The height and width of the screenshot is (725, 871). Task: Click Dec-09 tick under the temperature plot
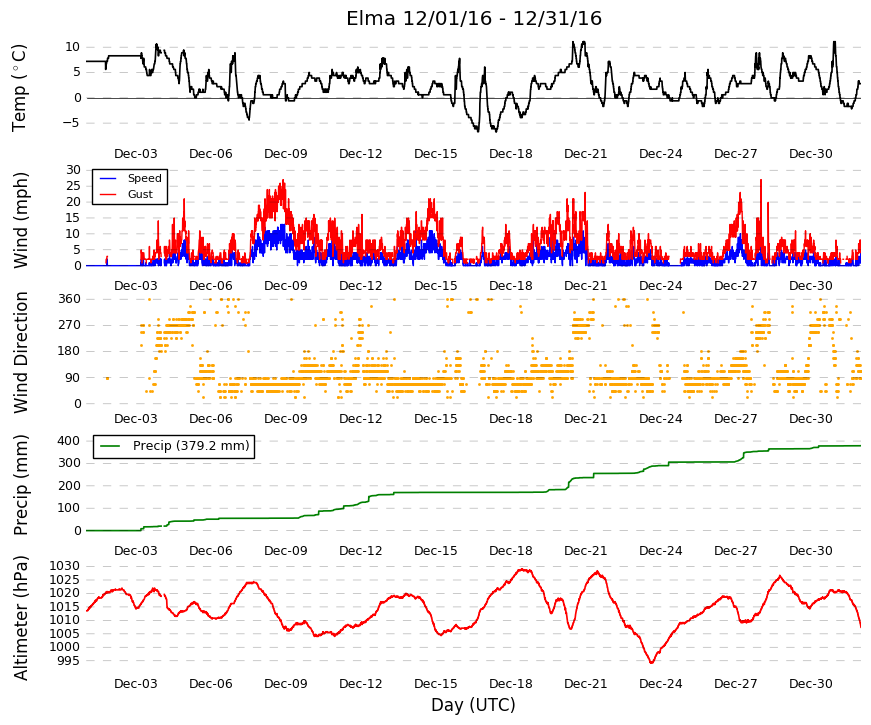(286, 154)
